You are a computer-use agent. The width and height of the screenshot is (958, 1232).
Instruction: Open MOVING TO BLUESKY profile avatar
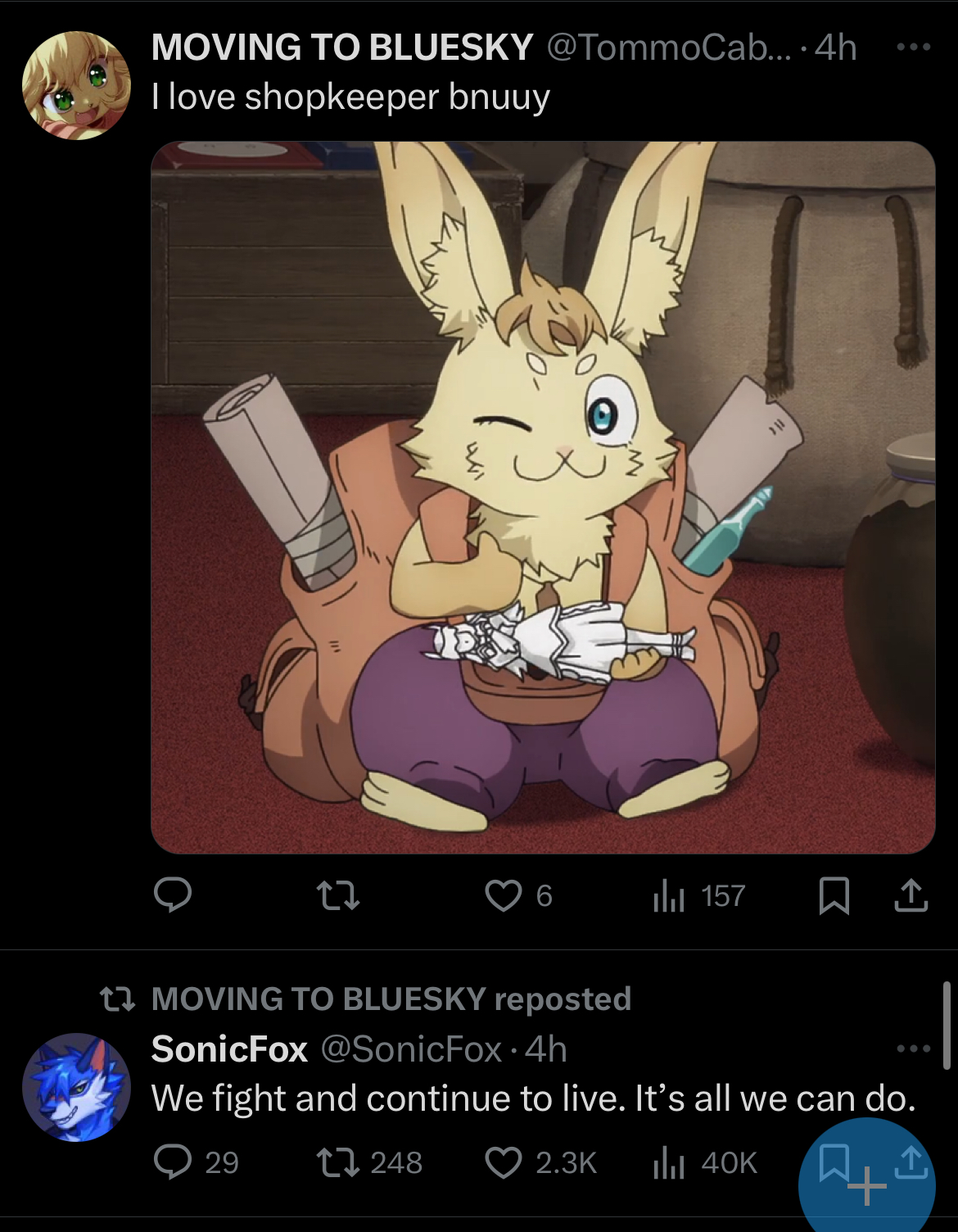pos(75,85)
